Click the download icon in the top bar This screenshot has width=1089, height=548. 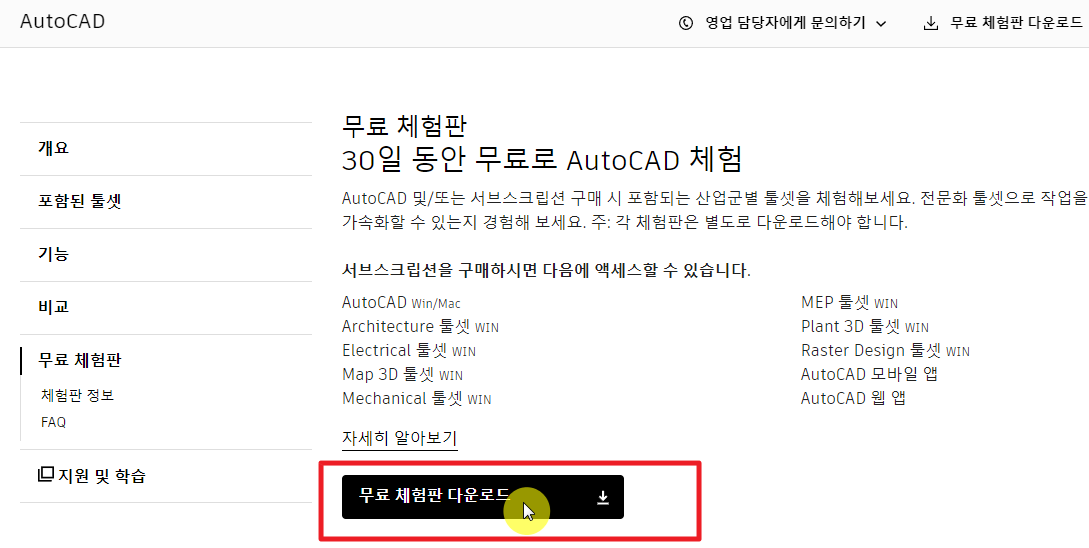point(931,24)
